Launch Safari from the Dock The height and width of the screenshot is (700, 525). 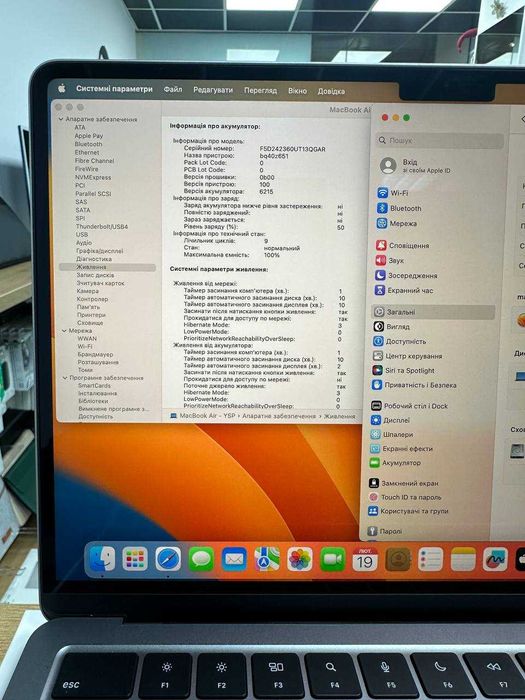tap(168, 559)
